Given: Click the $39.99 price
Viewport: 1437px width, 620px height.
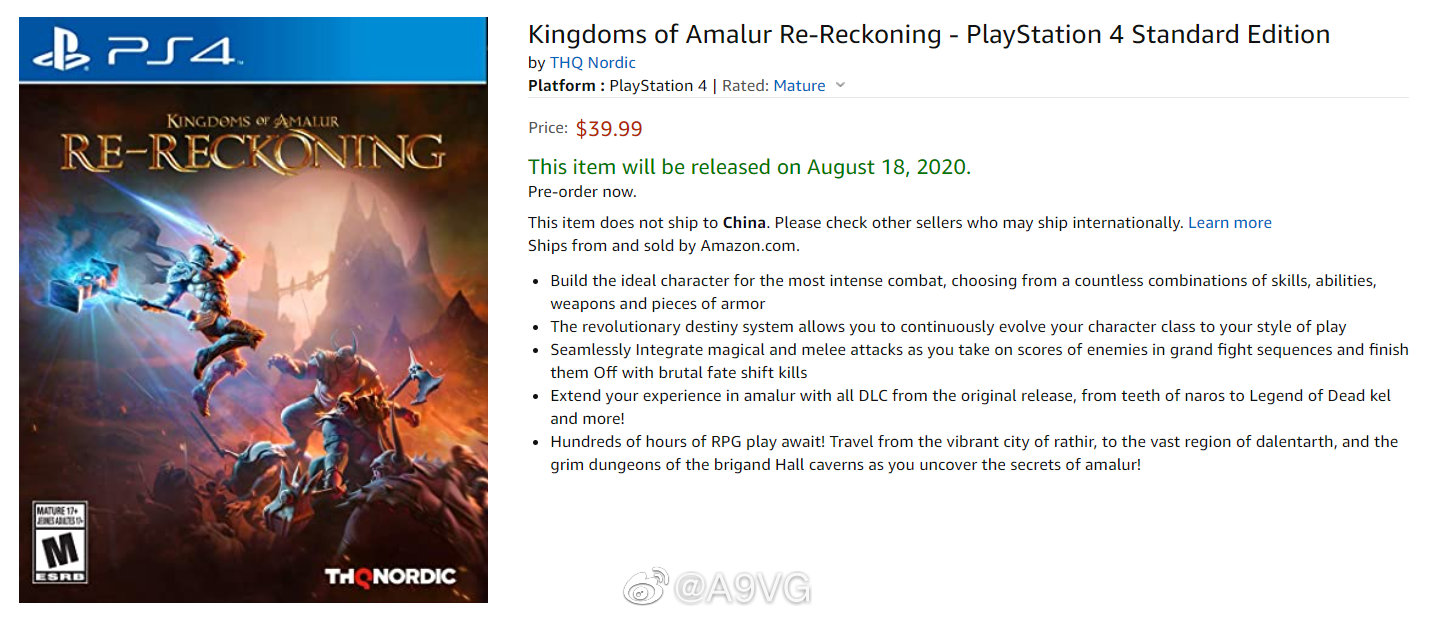Looking at the screenshot, I should tap(609, 129).
